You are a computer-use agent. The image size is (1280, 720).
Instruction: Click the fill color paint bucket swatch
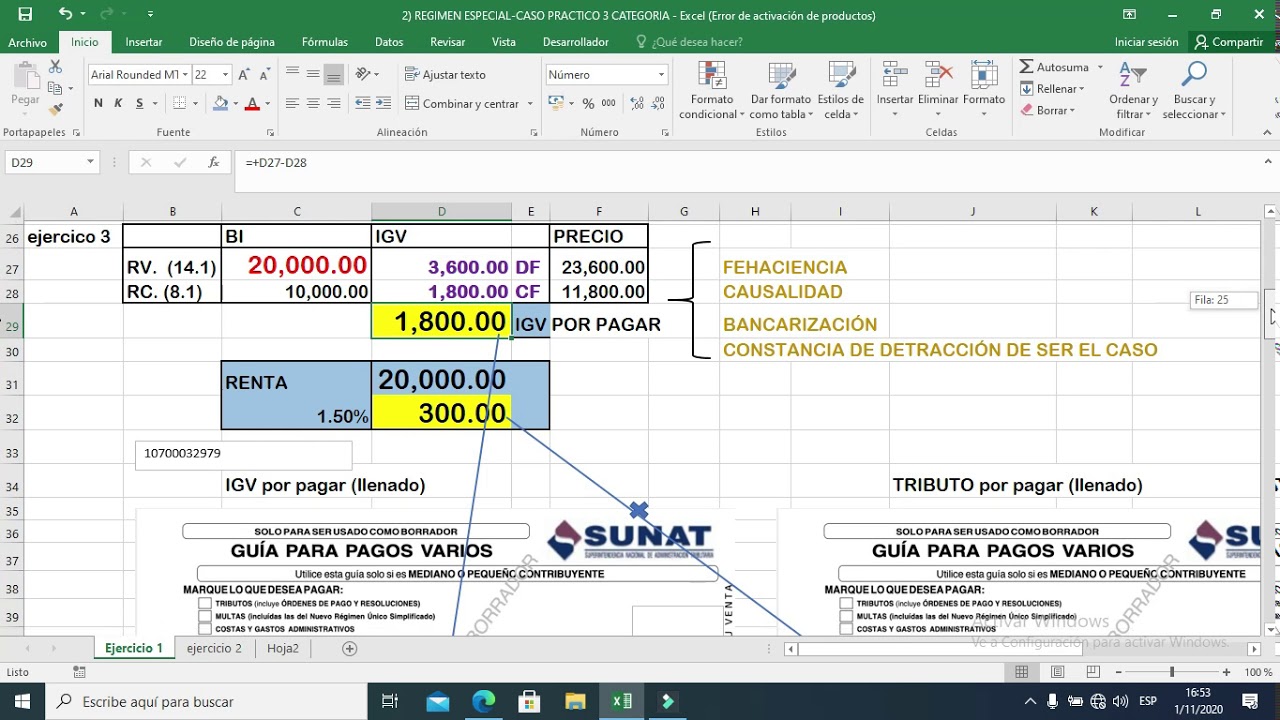(x=220, y=103)
